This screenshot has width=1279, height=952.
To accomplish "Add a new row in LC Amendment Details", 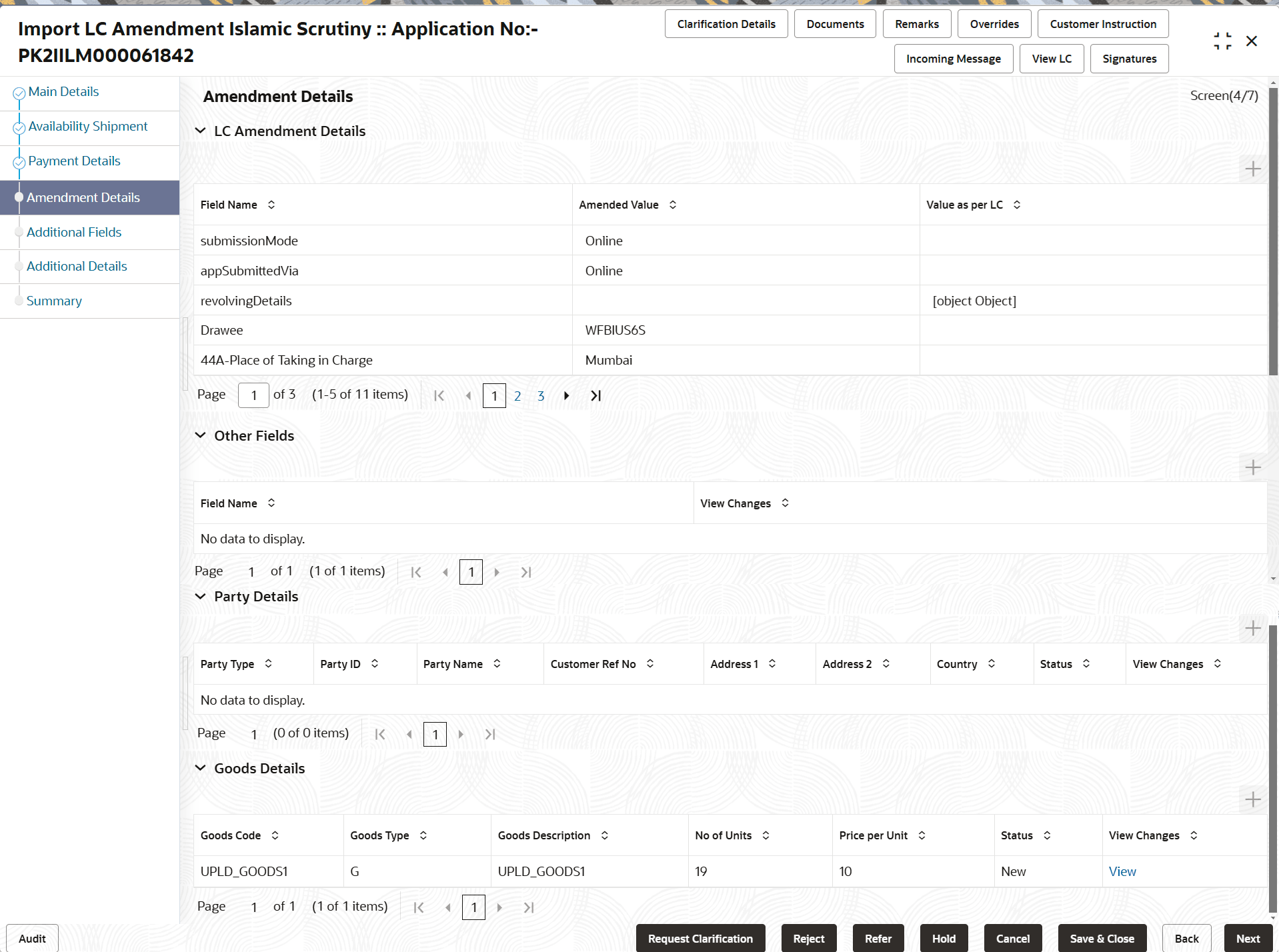I will point(1252,169).
